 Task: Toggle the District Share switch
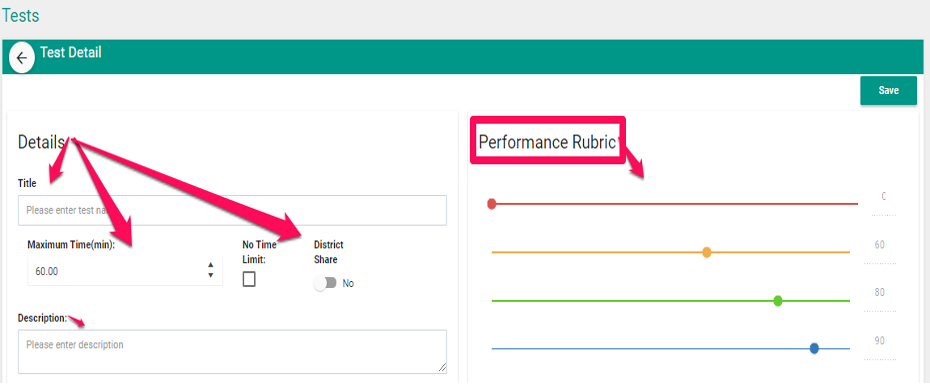[326, 283]
